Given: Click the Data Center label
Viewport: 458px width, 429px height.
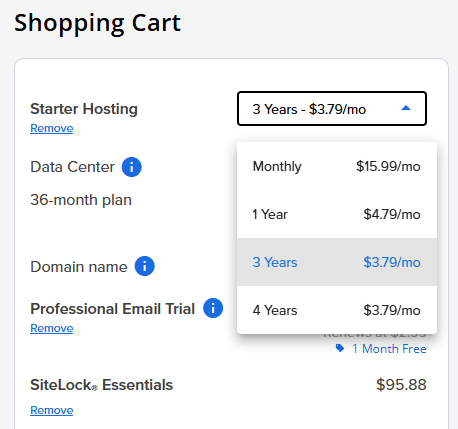Looking at the screenshot, I should tap(72, 167).
